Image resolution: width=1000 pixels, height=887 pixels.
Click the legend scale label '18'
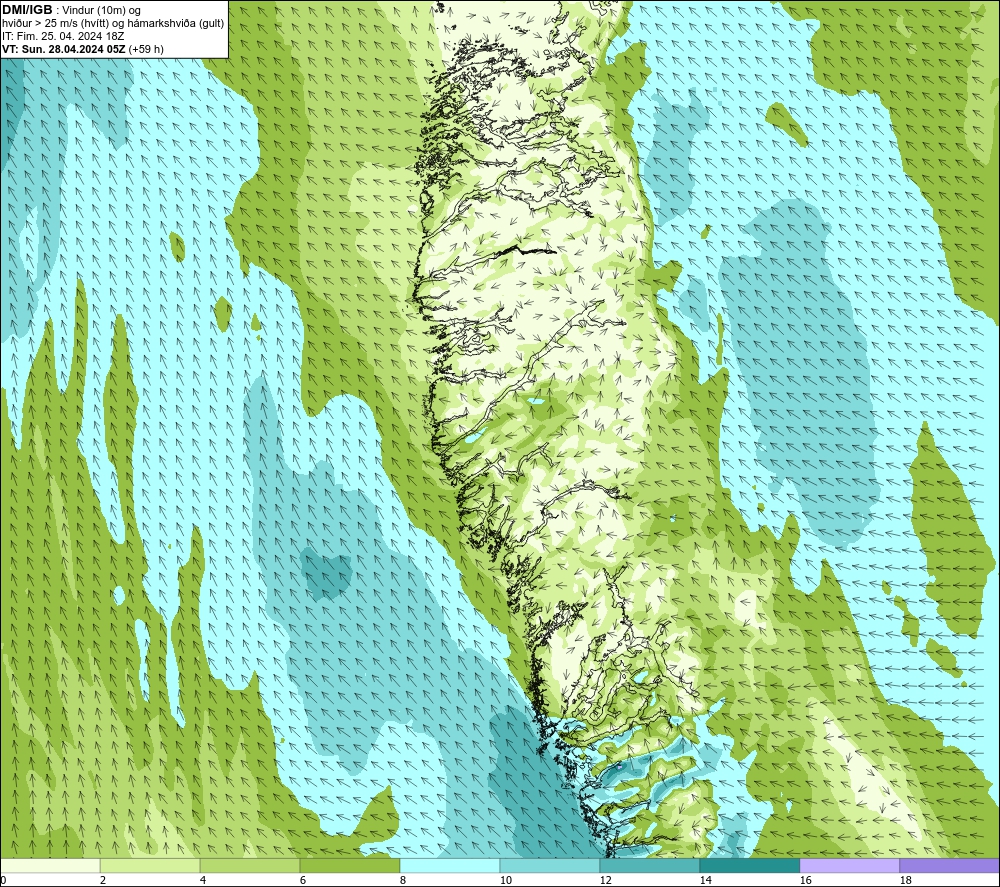(905, 881)
